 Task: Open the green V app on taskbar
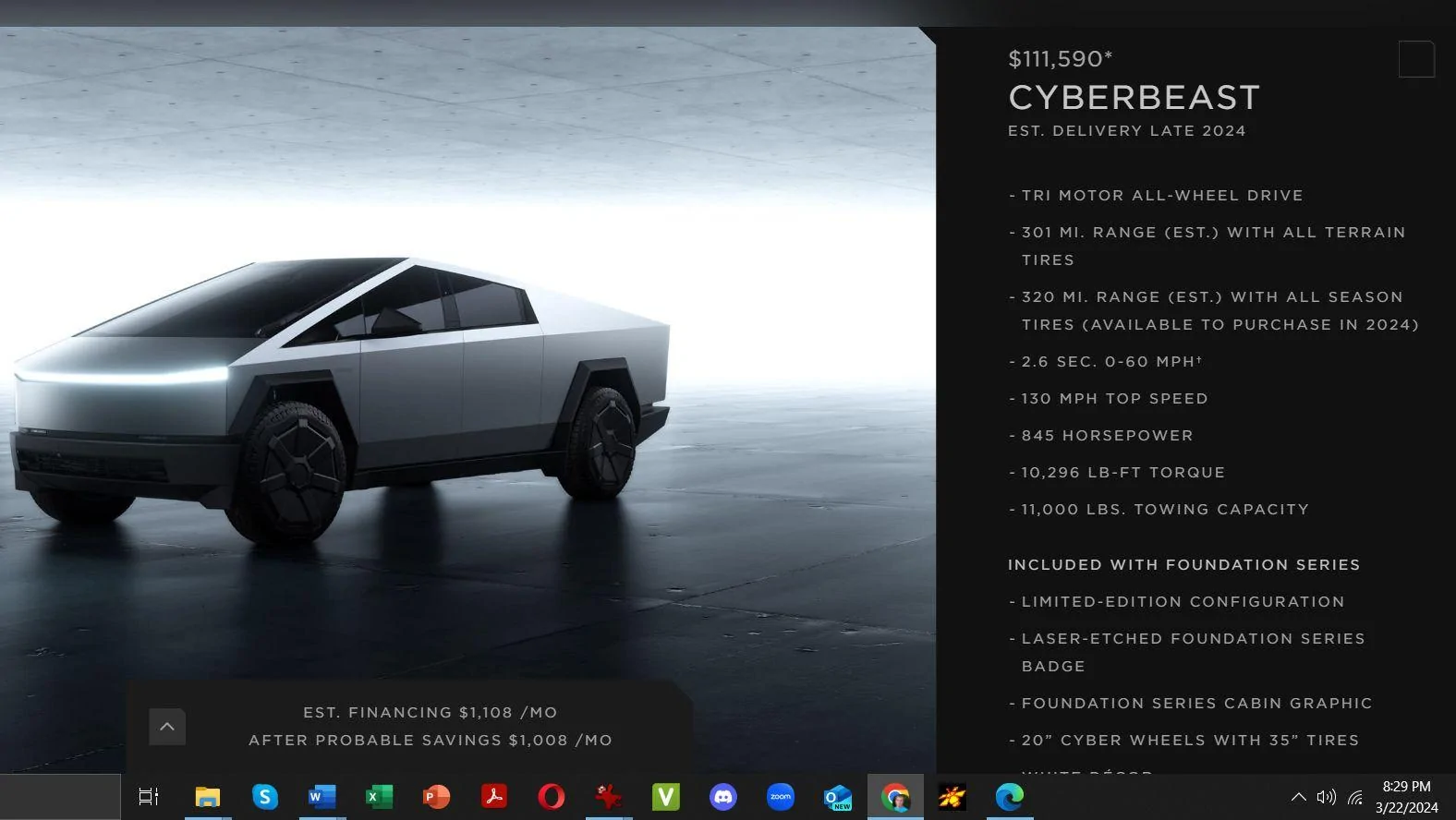pos(665,796)
